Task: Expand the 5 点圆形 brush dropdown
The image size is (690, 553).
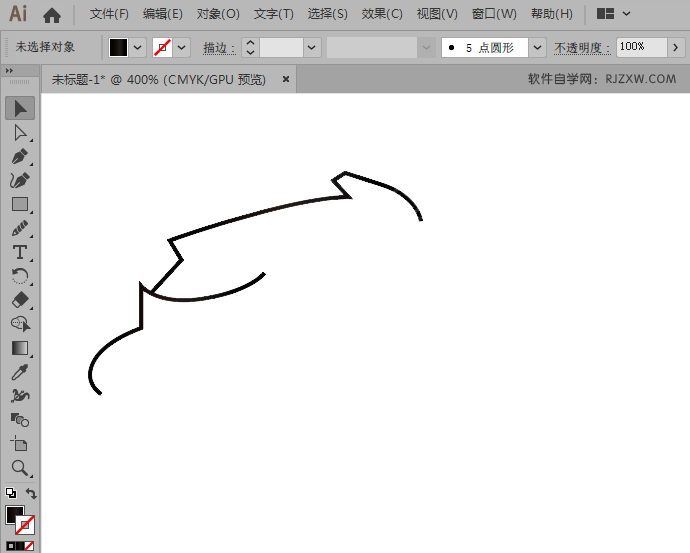Action: pos(538,47)
